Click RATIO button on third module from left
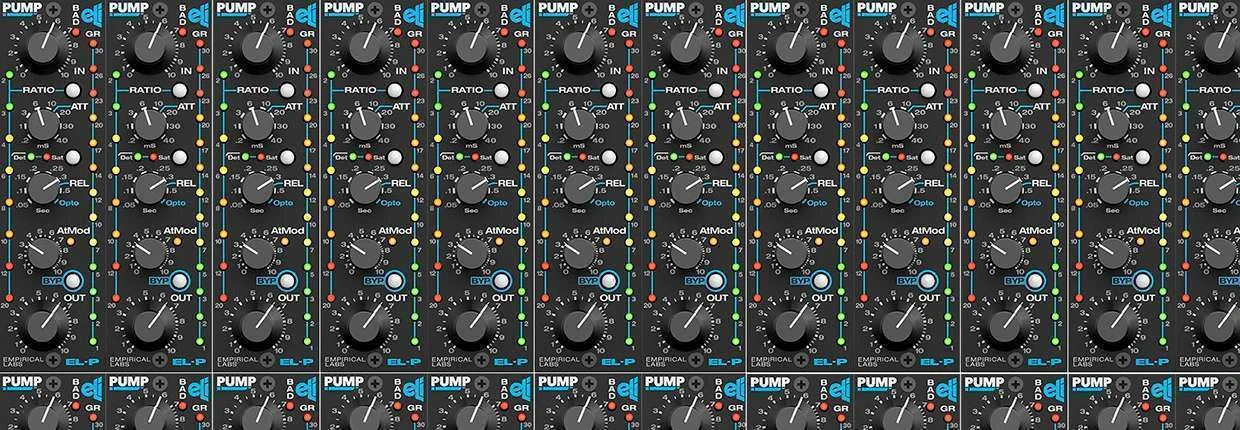Viewport: 1240px width, 430px height. (x=287, y=90)
